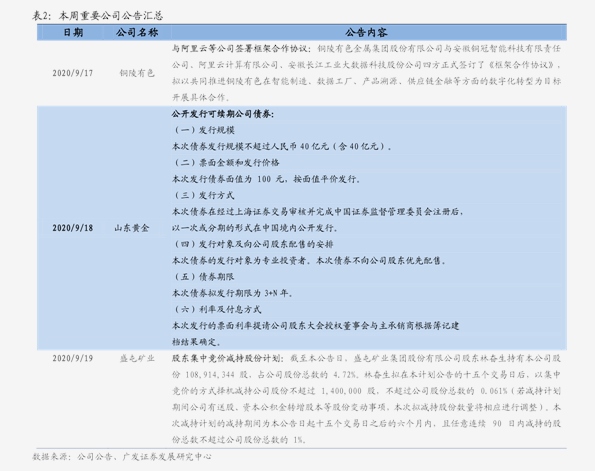Click item （一）发行规模

204,130
